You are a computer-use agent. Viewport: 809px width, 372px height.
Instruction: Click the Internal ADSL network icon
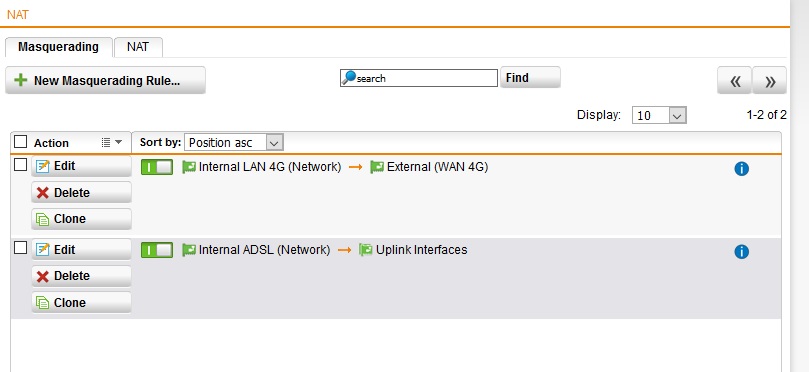tap(189, 250)
